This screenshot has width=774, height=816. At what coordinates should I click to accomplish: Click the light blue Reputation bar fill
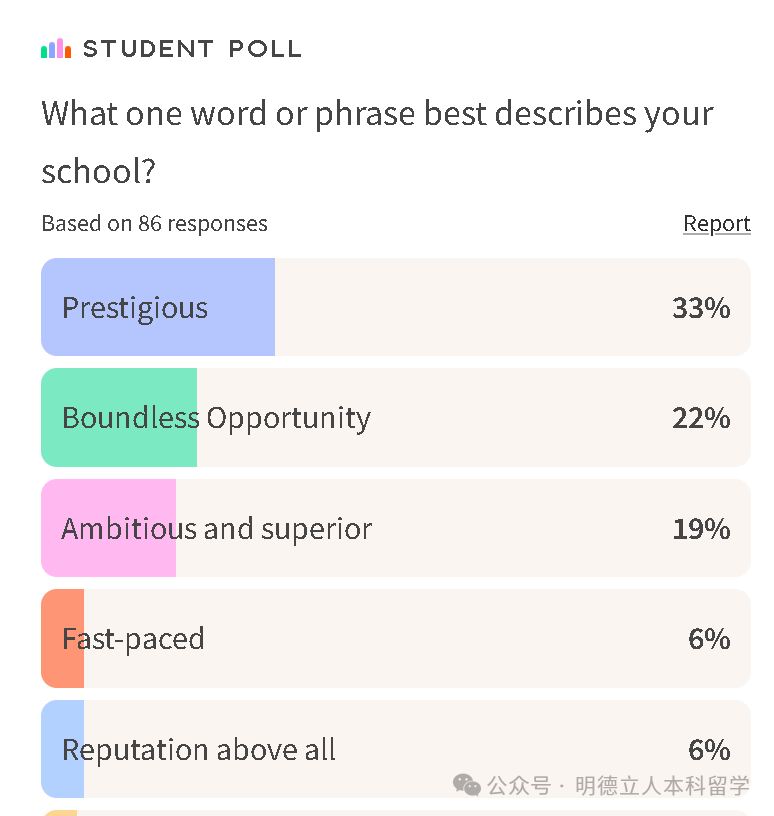[62, 749]
